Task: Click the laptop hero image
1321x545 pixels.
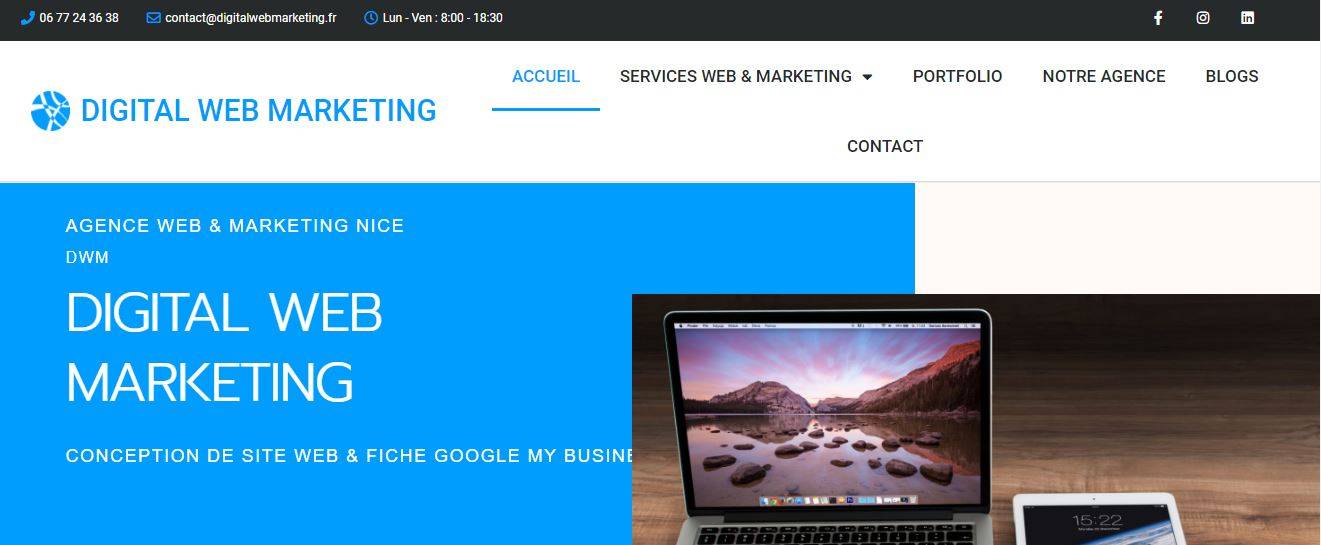Action: [976, 420]
